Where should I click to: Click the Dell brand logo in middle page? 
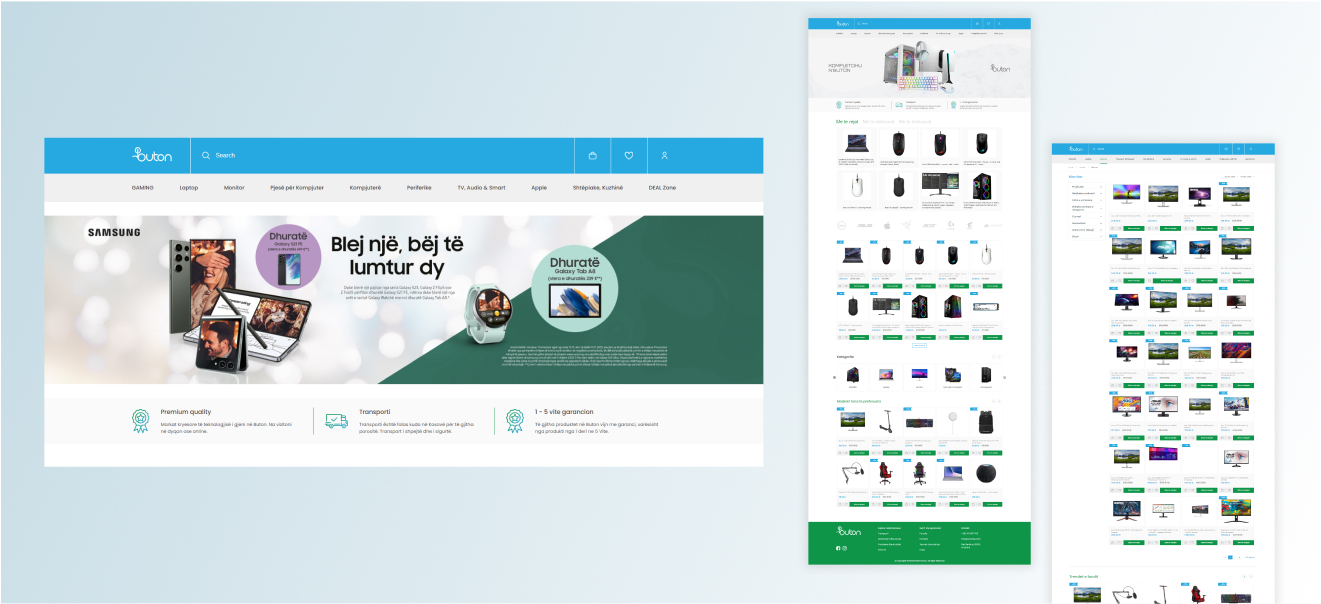841,225
